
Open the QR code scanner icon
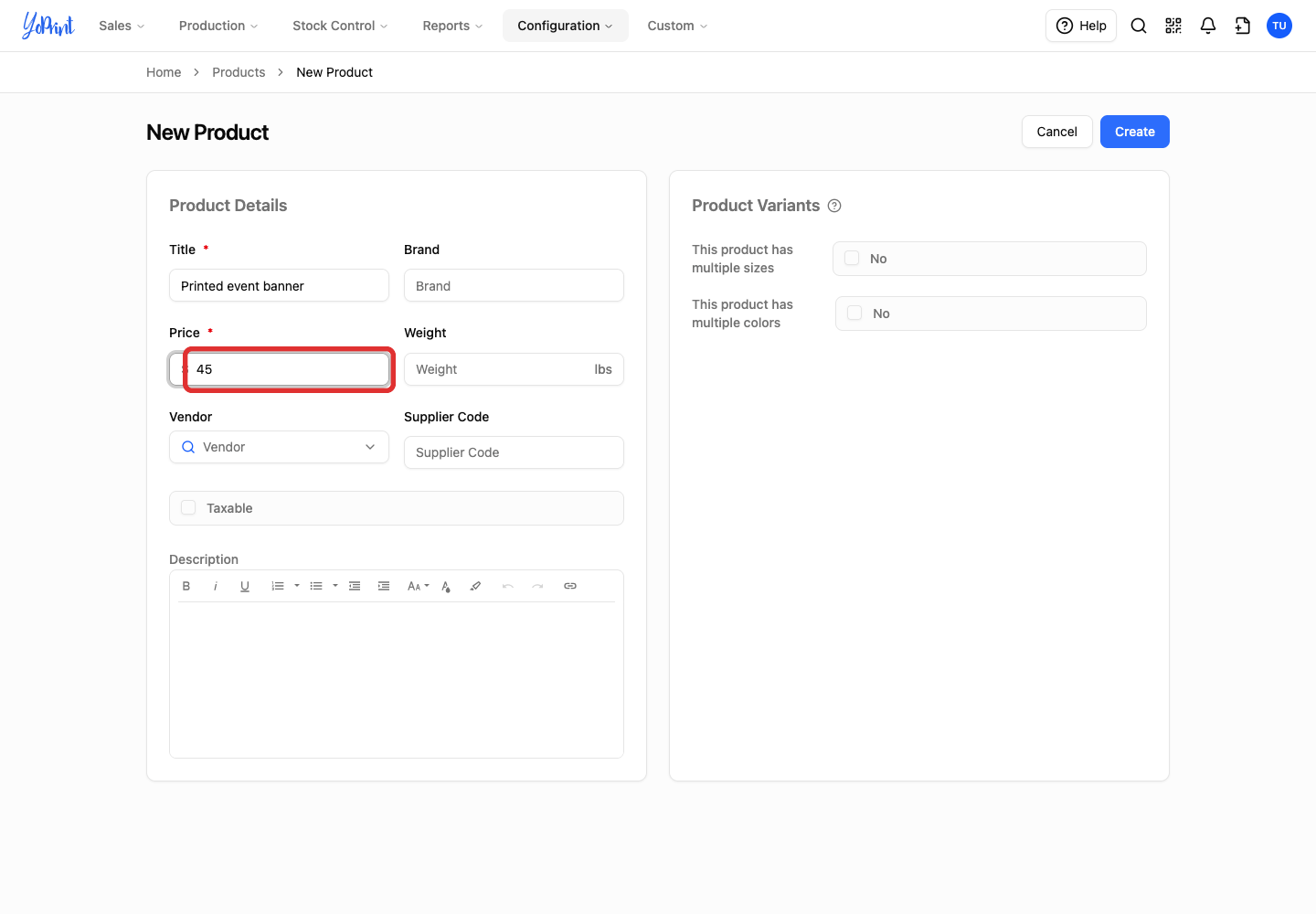(x=1173, y=26)
